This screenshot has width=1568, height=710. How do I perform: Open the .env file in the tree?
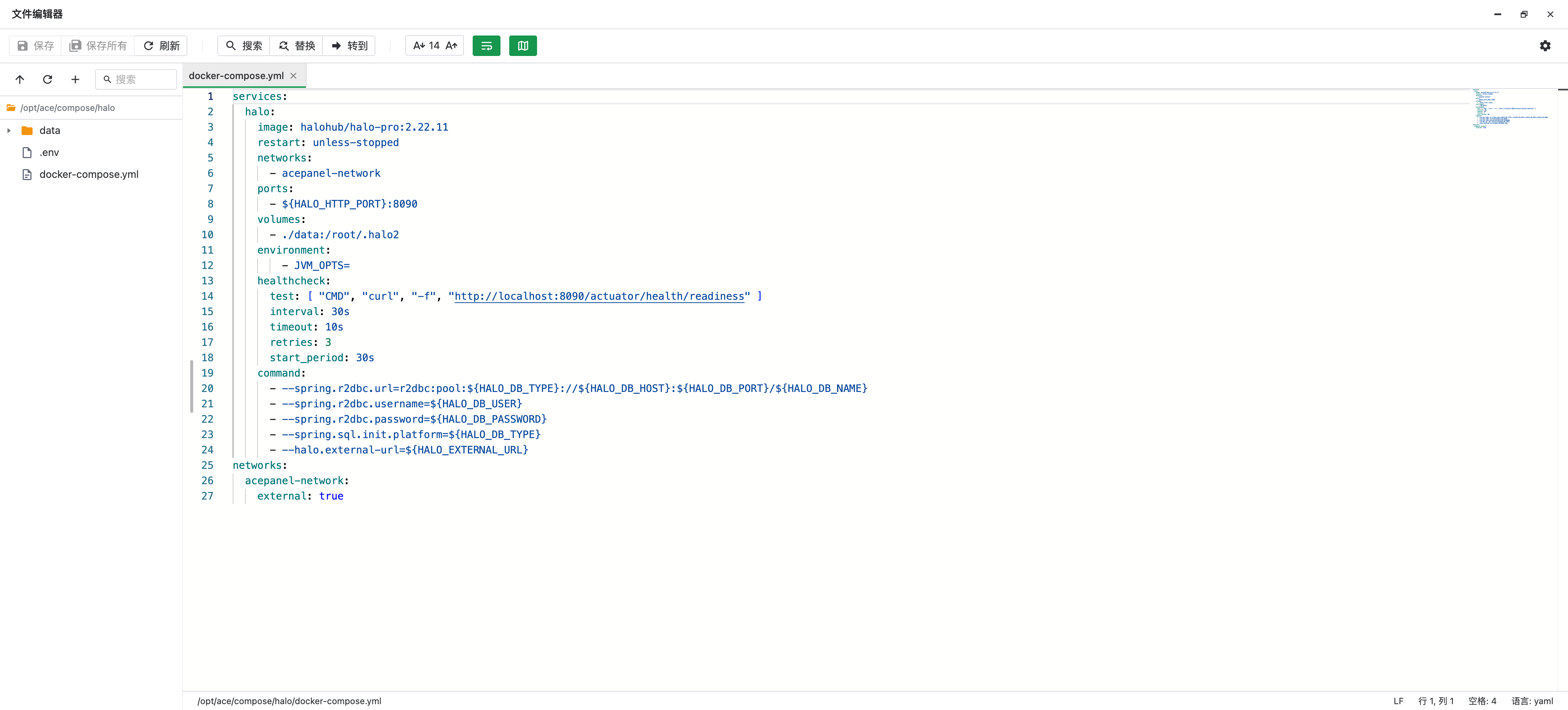49,152
